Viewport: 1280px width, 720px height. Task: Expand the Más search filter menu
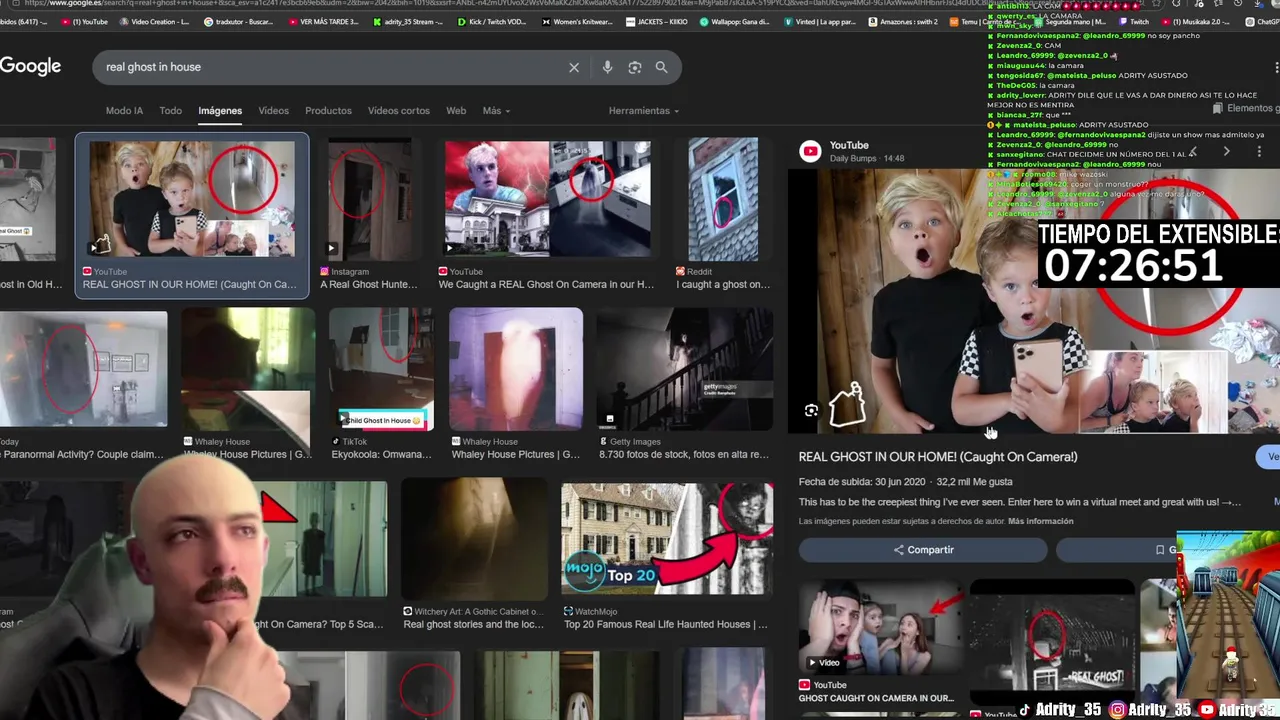(496, 111)
